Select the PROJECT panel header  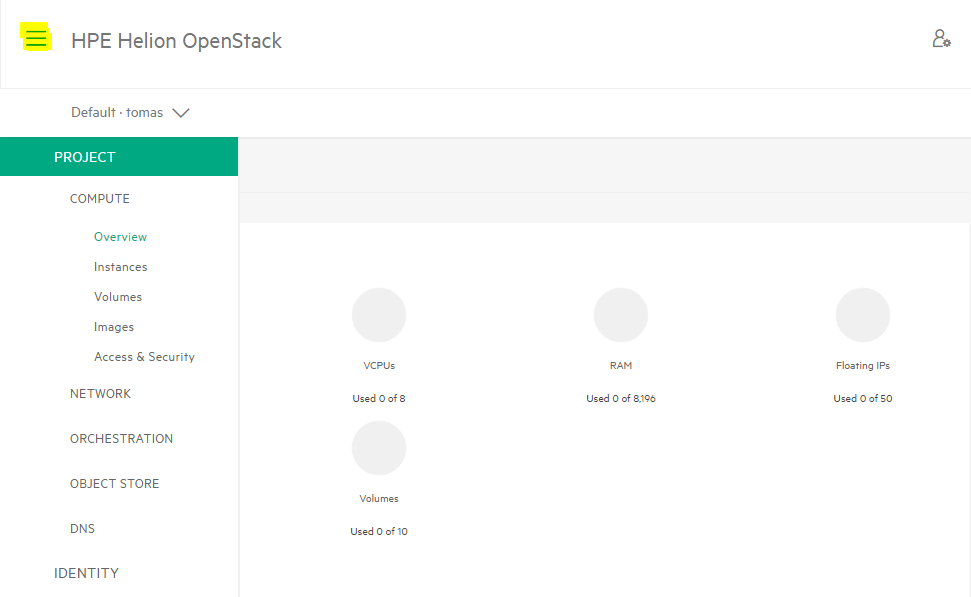point(119,157)
